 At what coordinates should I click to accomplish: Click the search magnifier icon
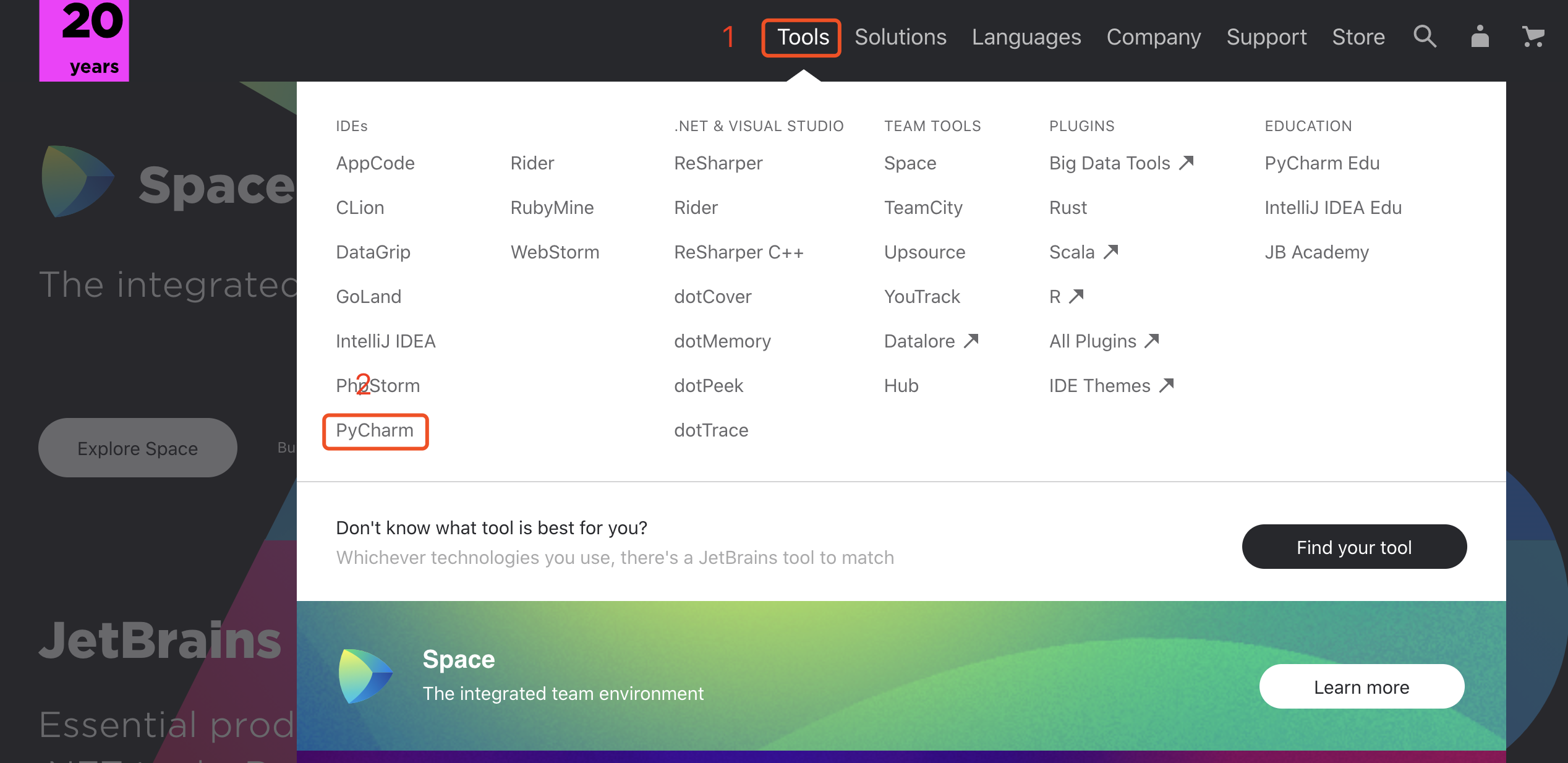pyautogui.click(x=1425, y=37)
